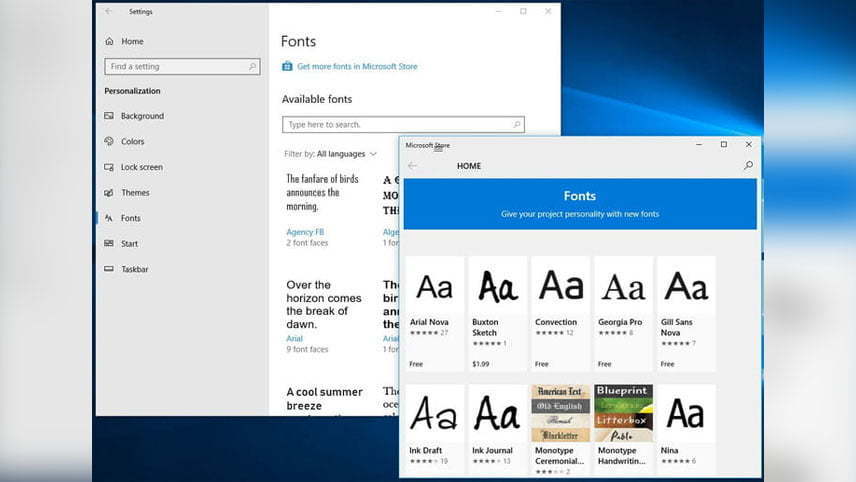Image resolution: width=856 pixels, height=482 pixels.
Task: Select Start settings page
Action: point(129,243)
